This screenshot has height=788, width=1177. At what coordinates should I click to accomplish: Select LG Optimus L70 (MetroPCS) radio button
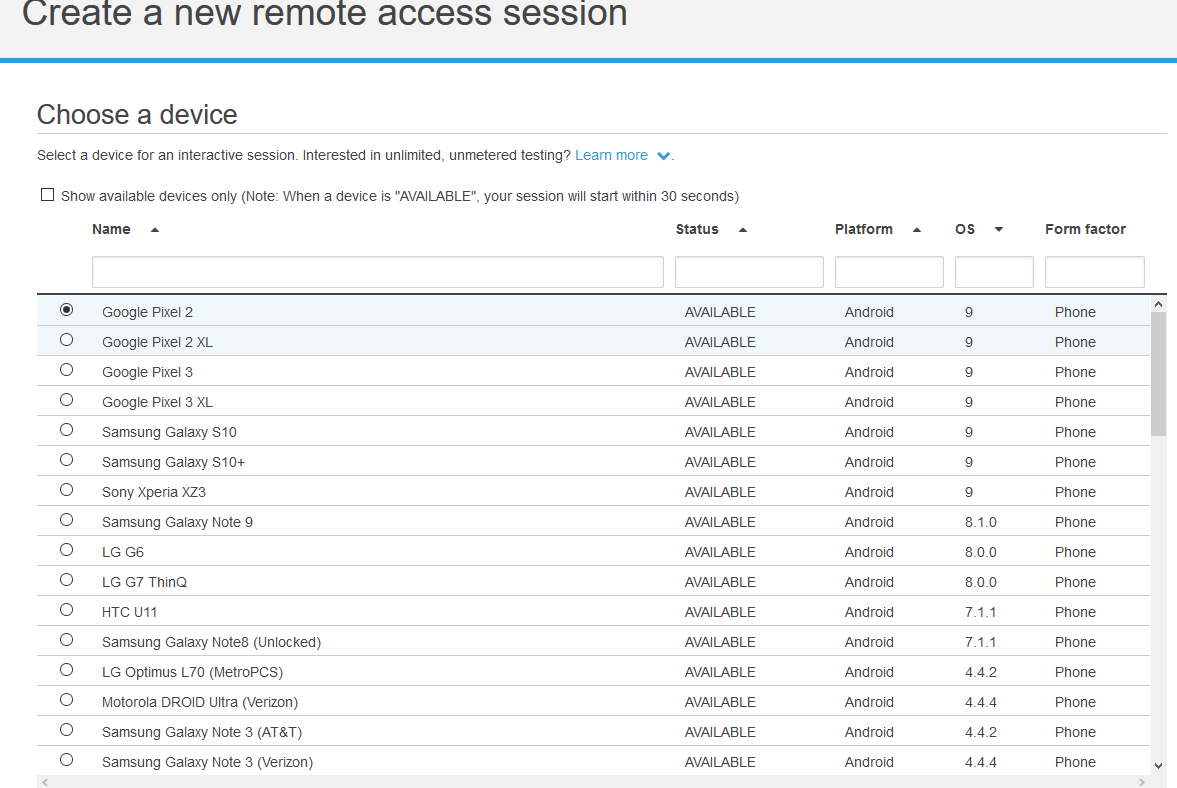(67, 670)
